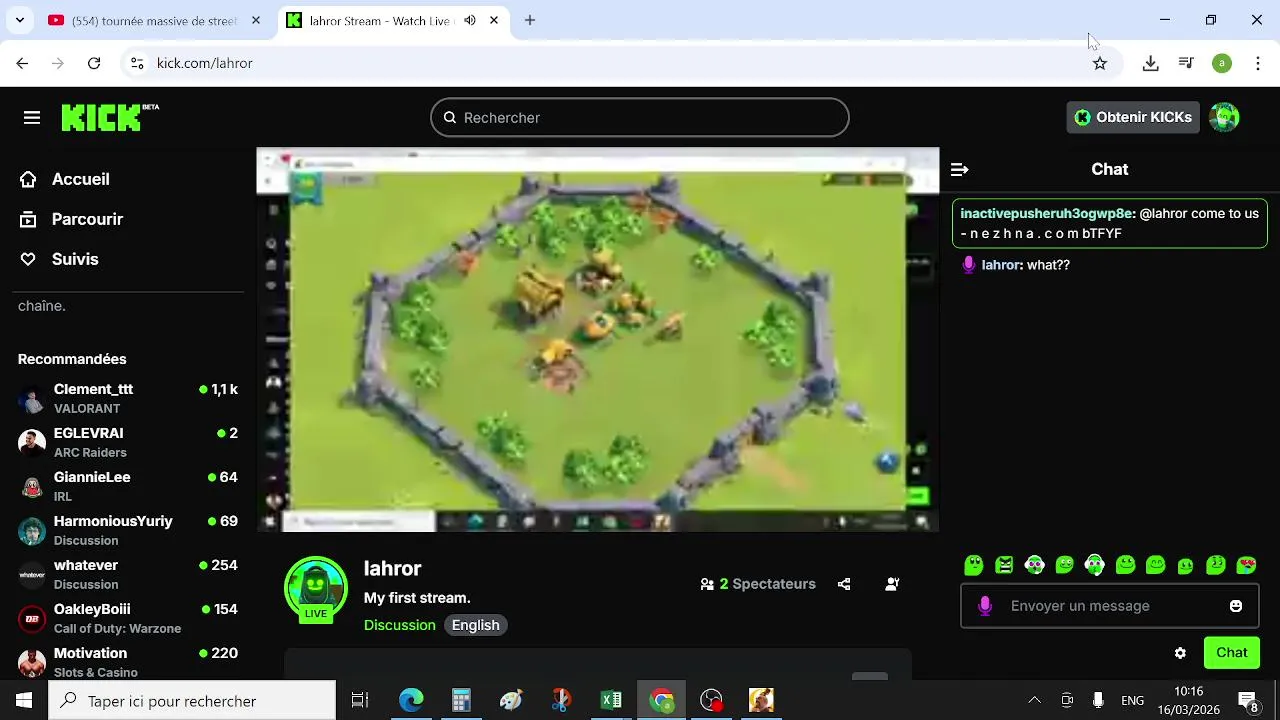
Task: Mute the lahror Stream tab audio
Action: click(x=470, y=20)
